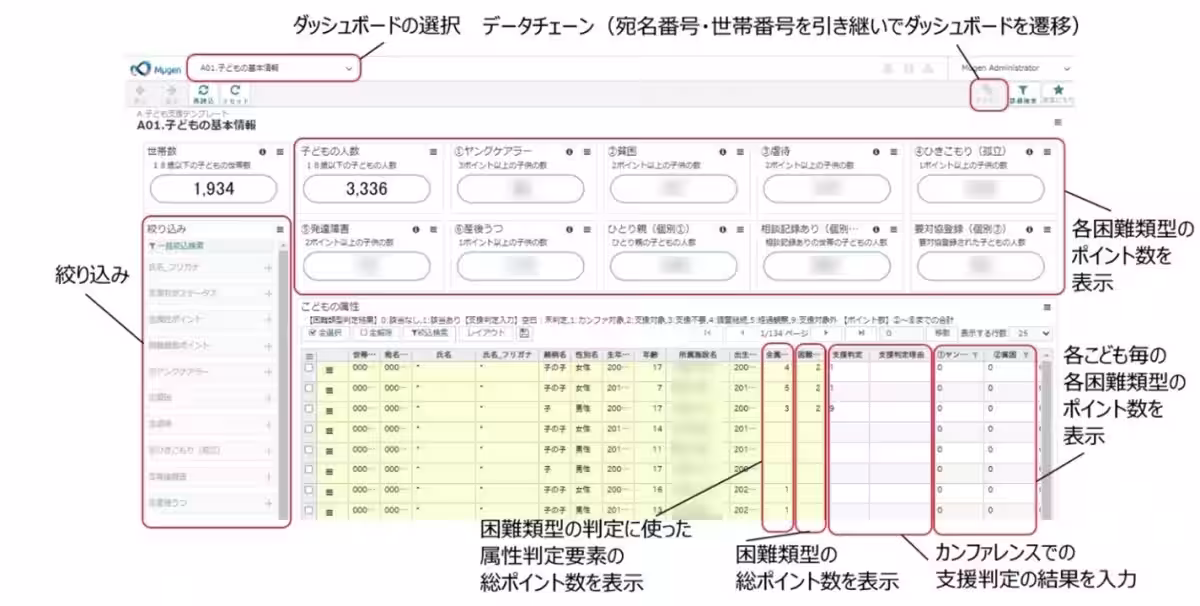Image resolution: width=1200 pixels, height=606 pixels.
Task: Show info icon for ②貧困 card
Action: 722,152
